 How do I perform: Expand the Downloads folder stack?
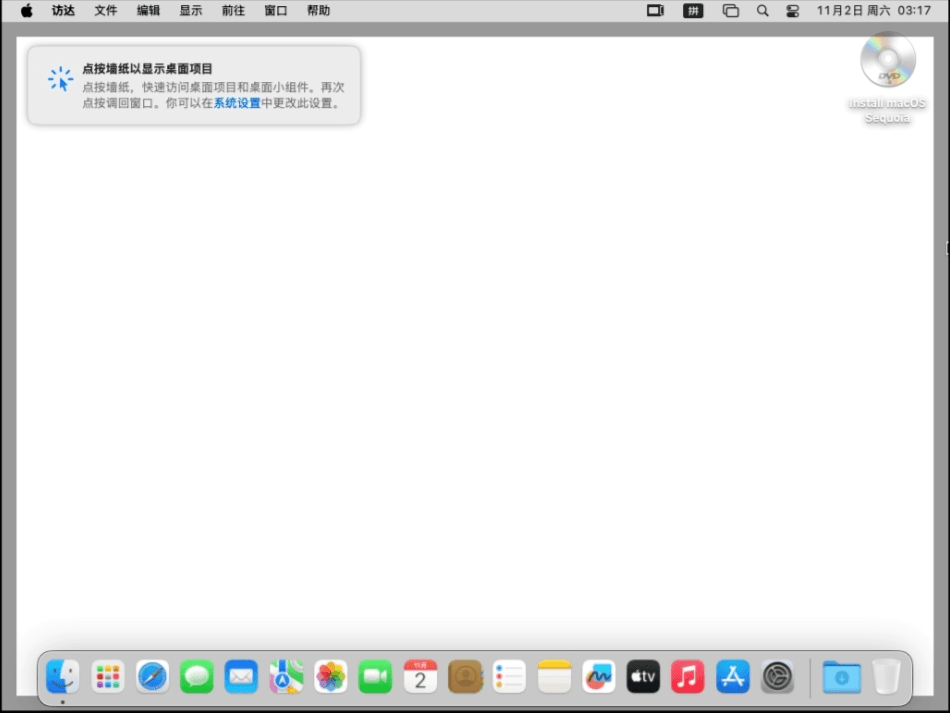[841, 677]
